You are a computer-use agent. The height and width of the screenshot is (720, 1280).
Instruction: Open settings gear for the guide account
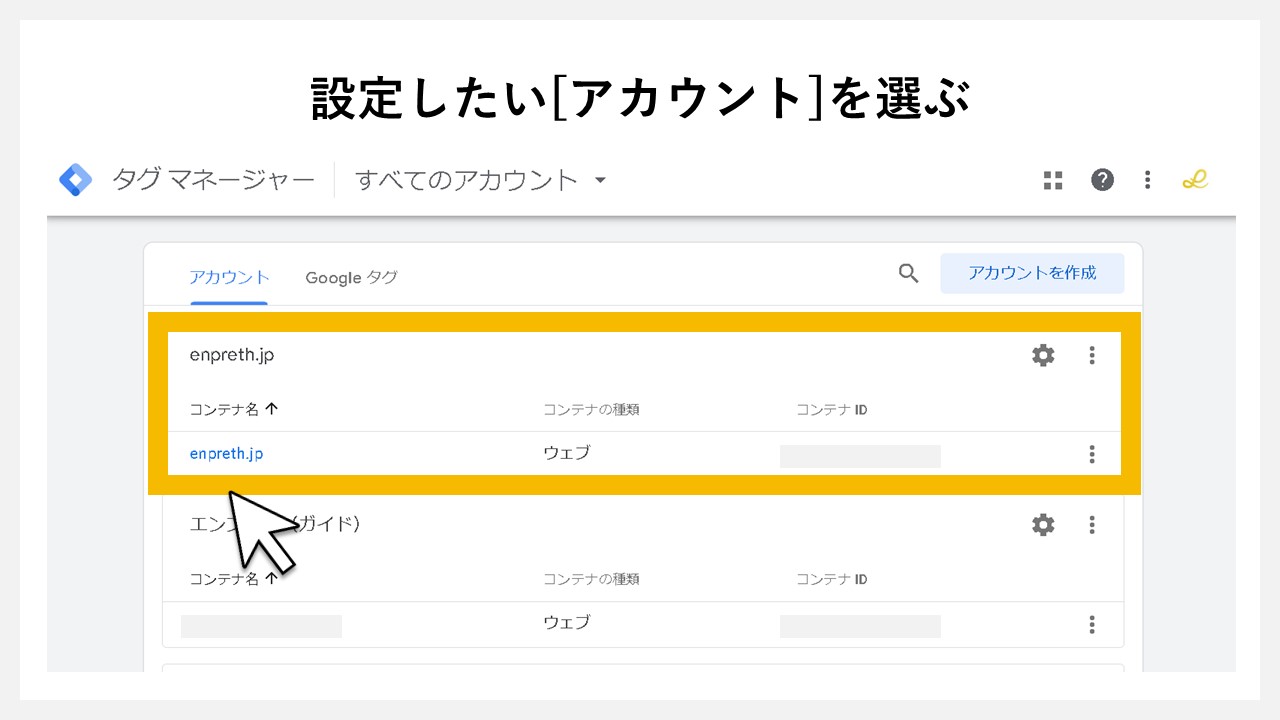click(x=1042, y=524)
